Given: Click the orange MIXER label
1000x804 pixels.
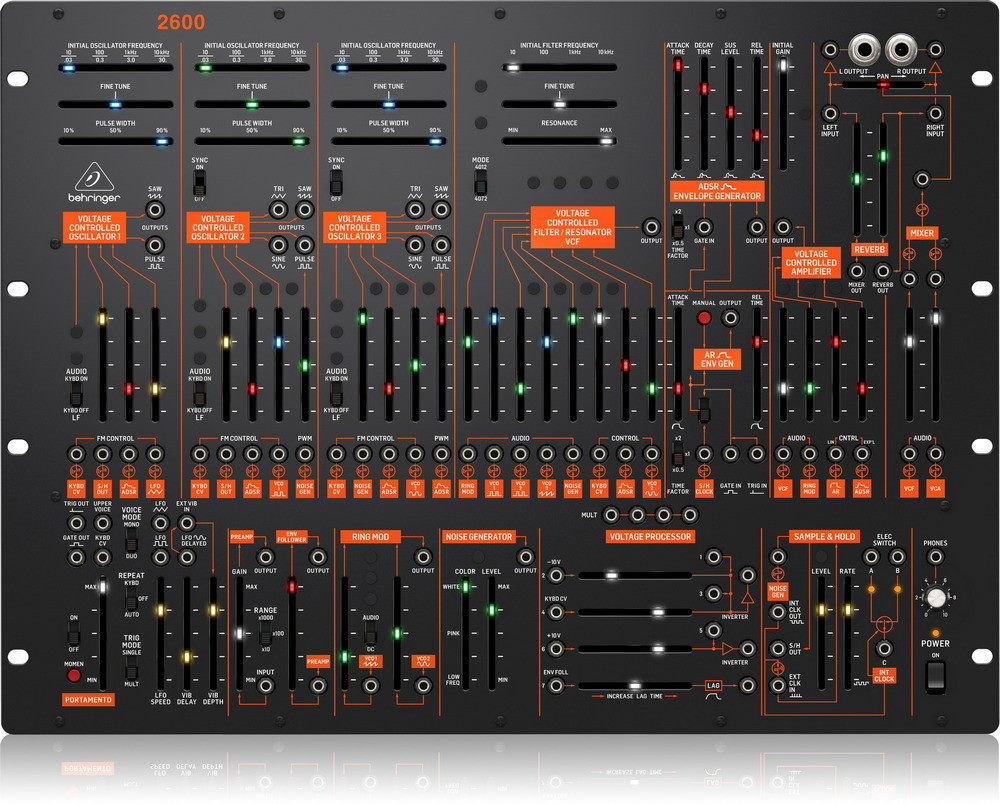Looking at the screenshot, I should click(922, 233).
